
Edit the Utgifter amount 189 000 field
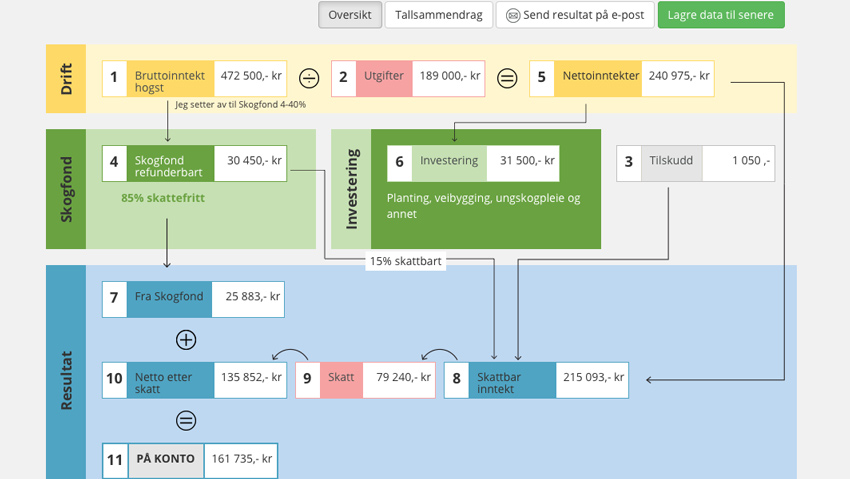(x=449, y=77)
